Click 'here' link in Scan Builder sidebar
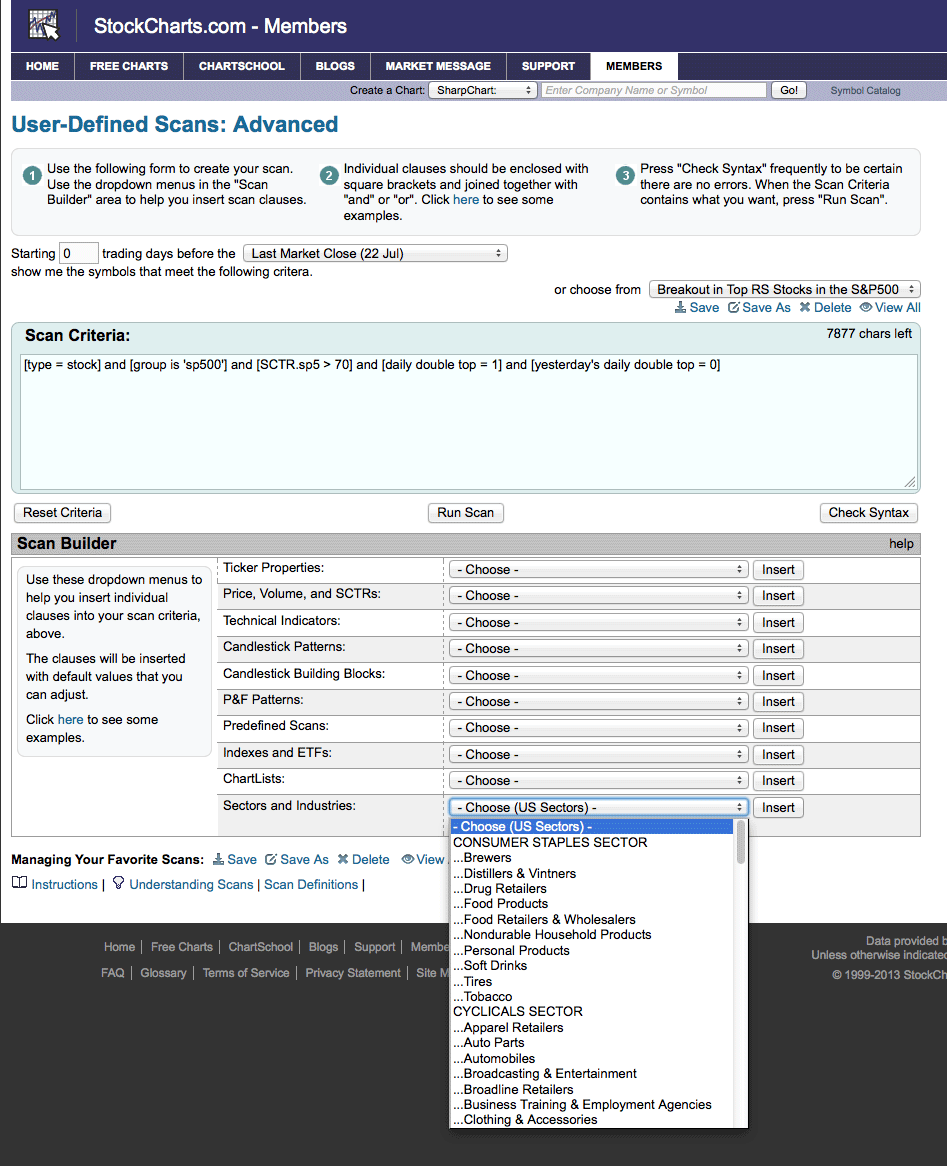The image size is (947, 1166). 71,720
